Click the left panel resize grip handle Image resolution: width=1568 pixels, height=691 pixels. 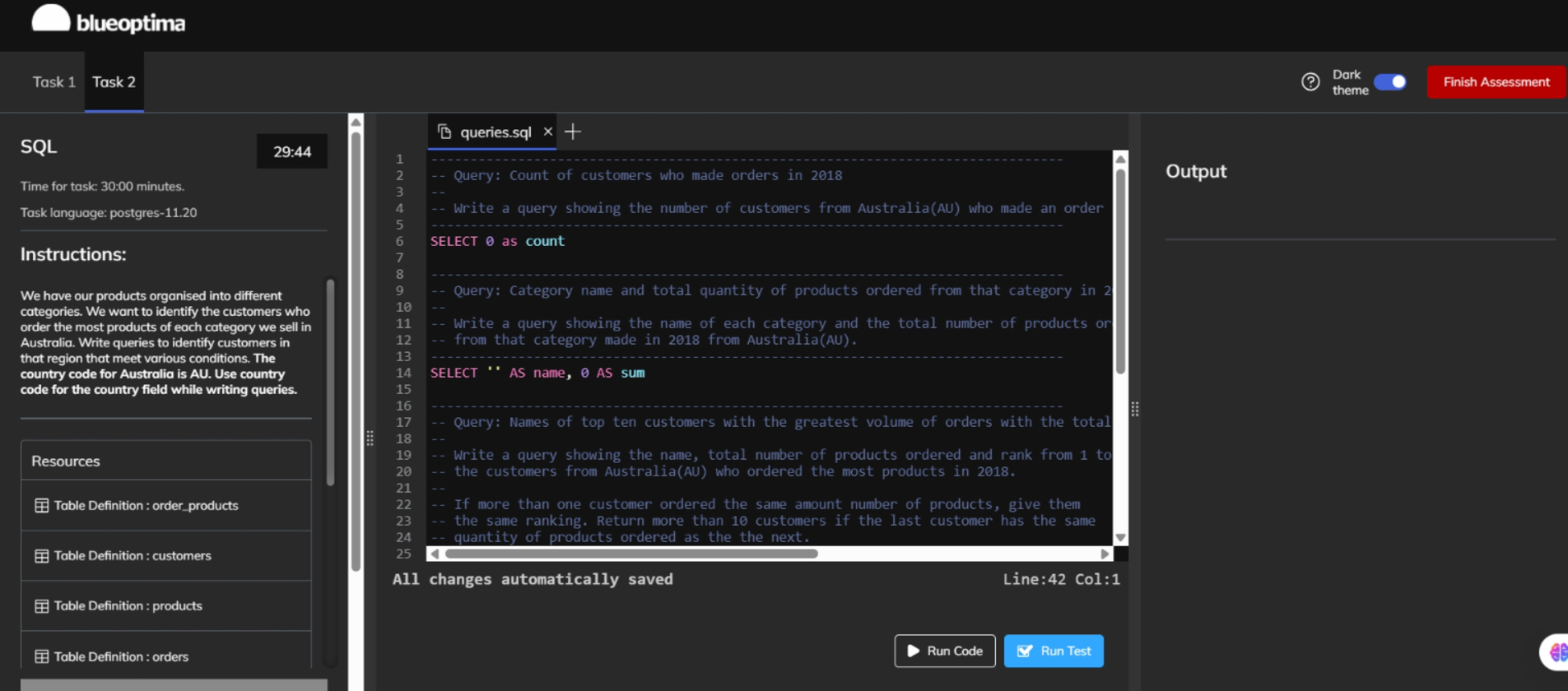[370, 438]
